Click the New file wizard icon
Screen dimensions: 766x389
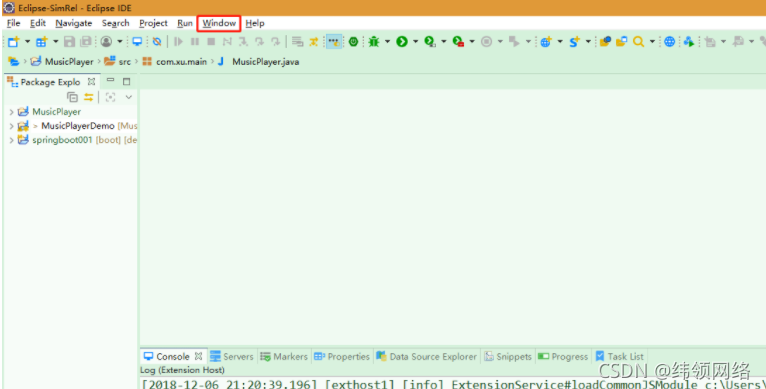coord(13,42)
